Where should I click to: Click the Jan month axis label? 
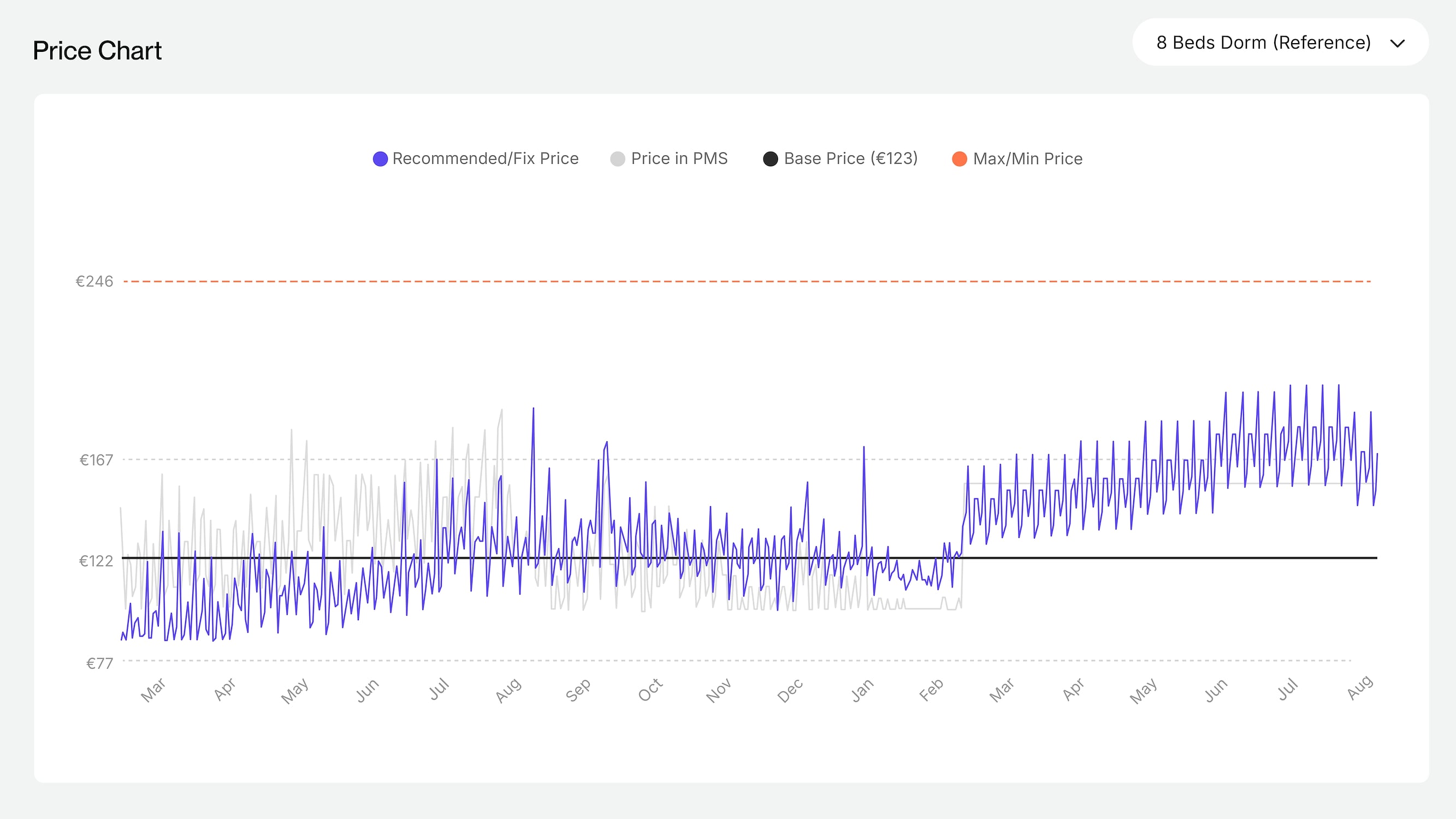[x=862, y=690]
